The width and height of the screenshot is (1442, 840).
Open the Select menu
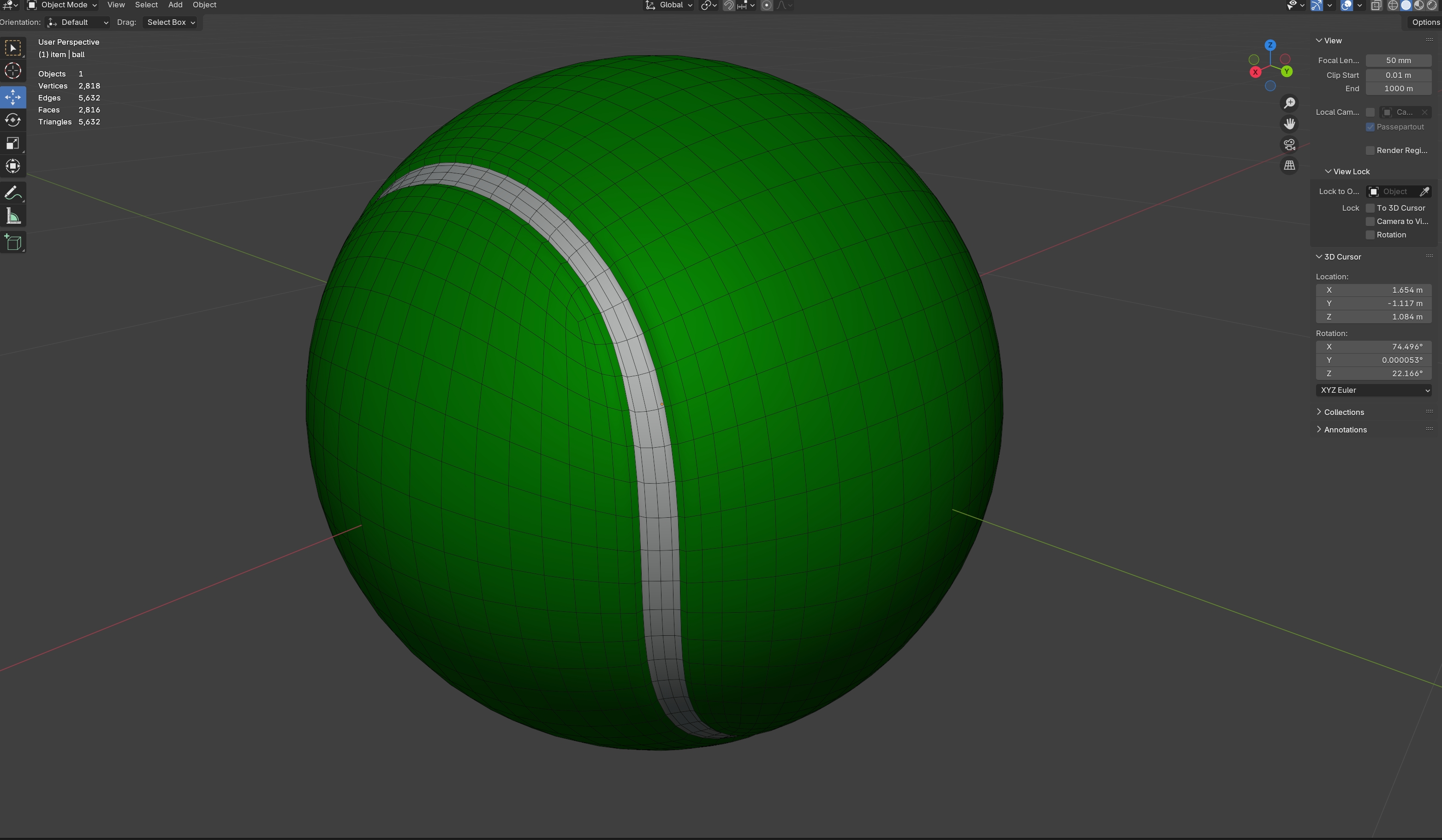tap(146, 5)
